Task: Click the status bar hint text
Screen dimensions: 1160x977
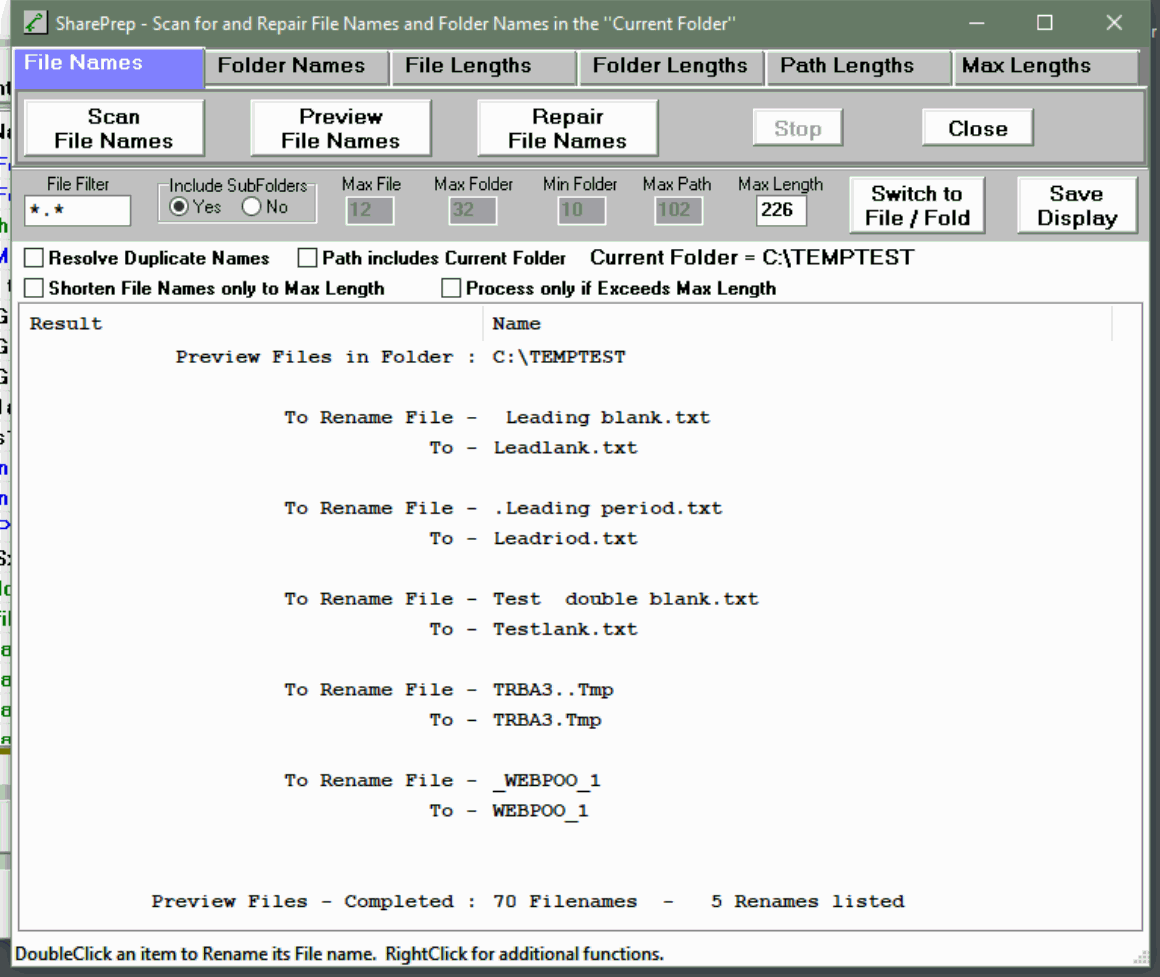Action: coord(340,954)
